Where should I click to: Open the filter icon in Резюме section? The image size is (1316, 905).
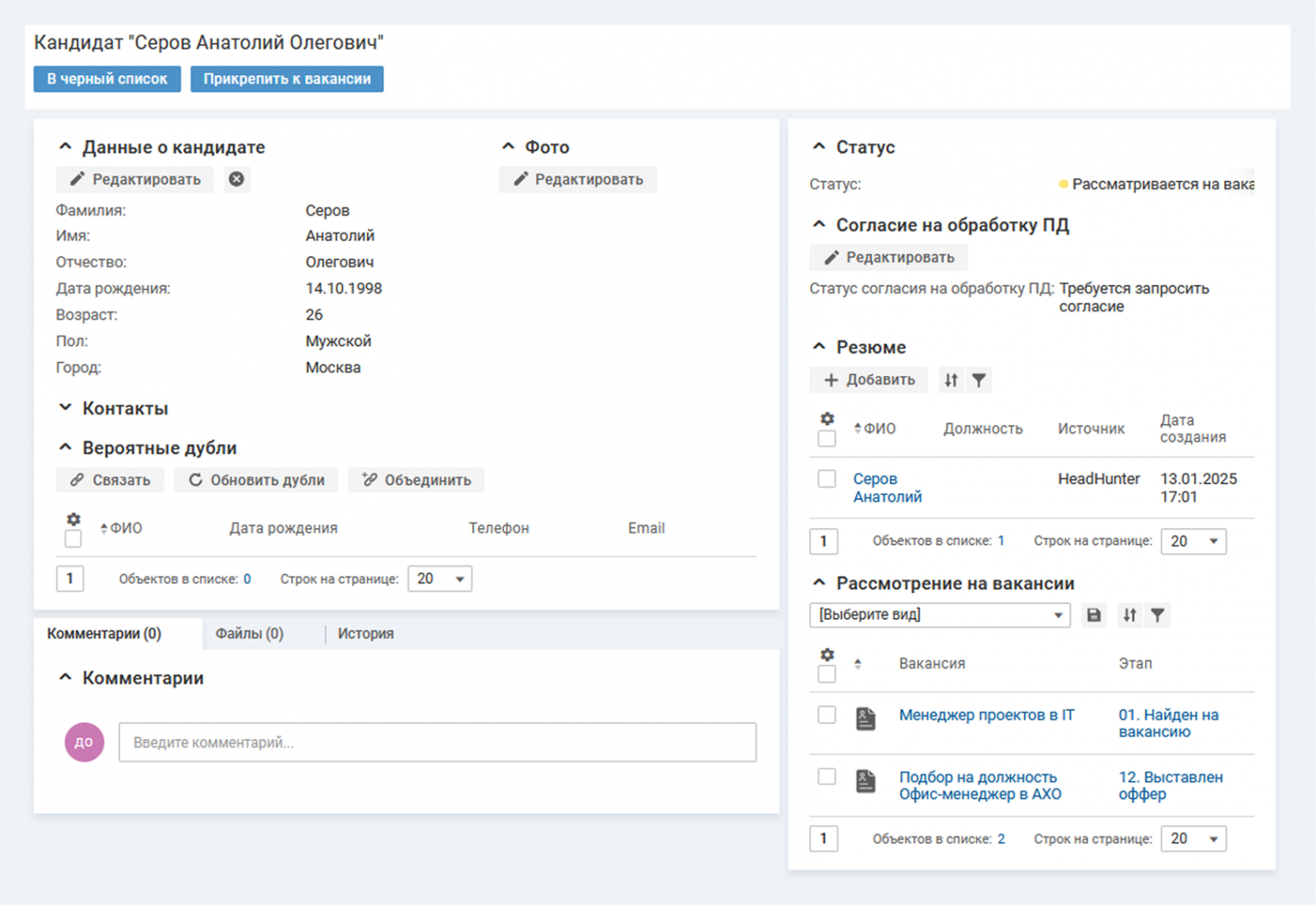coord(979,380)
